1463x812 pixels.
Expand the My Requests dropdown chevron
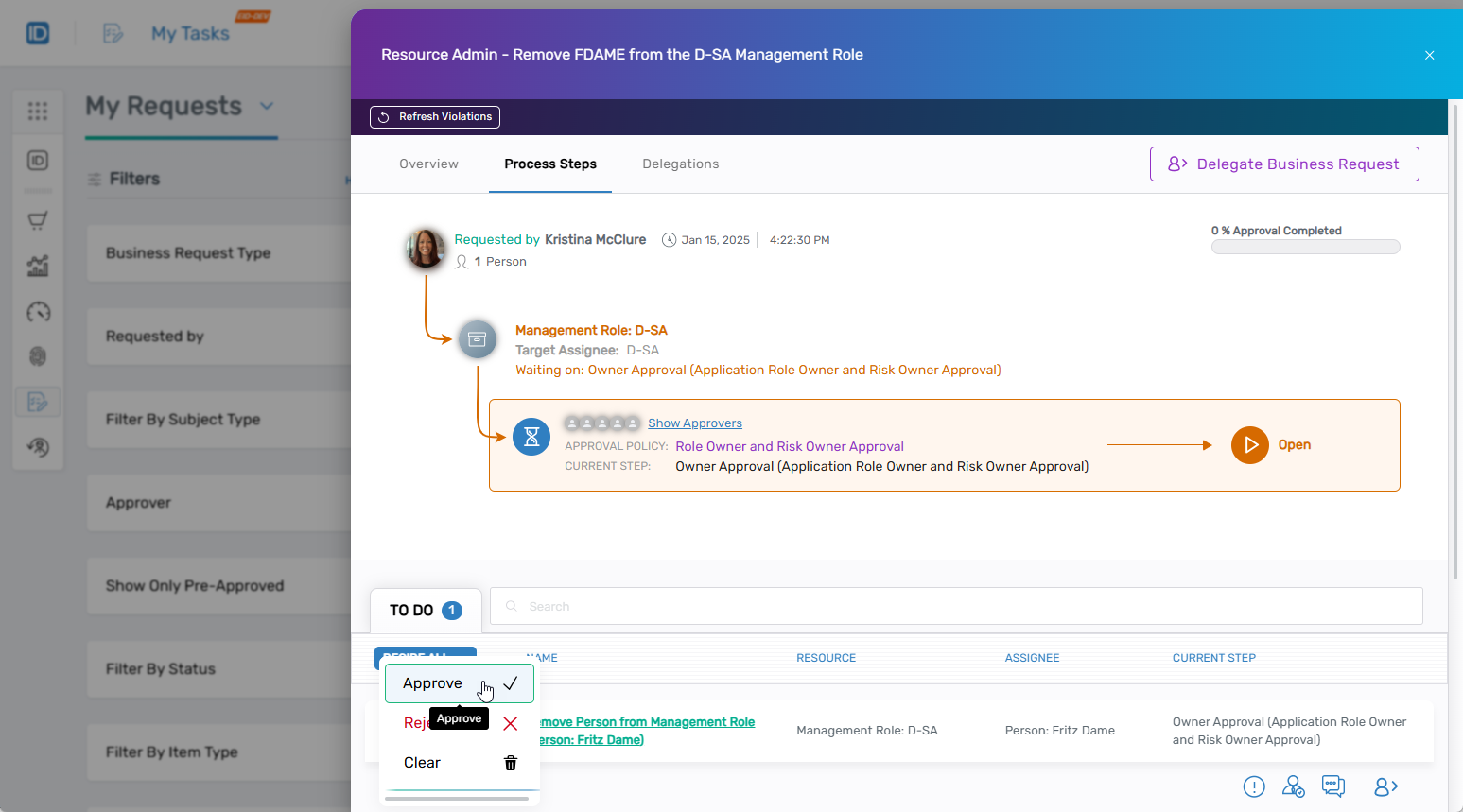267,106
